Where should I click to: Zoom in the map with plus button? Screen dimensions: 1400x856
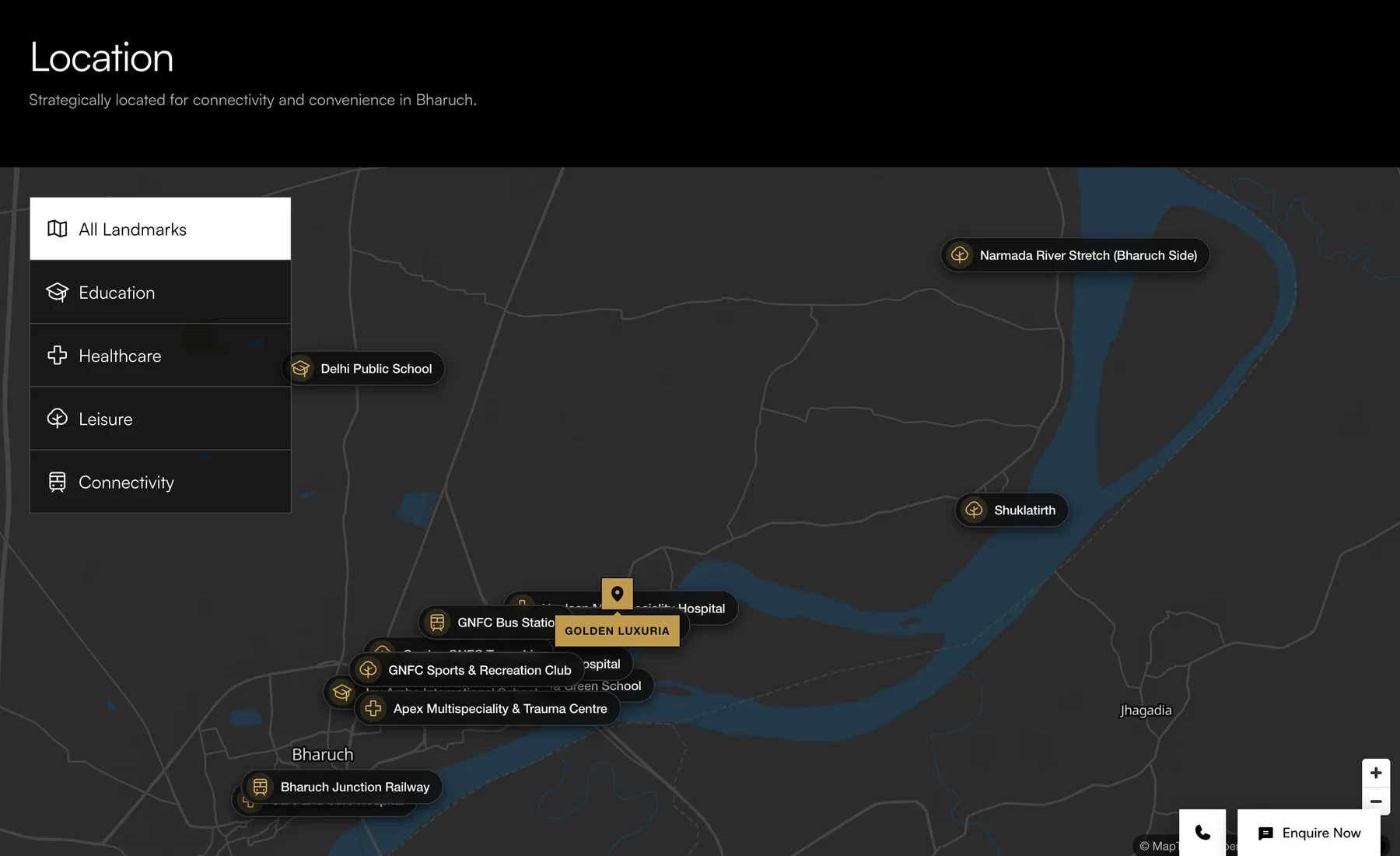pyautogui.click(x=1376, y=773)
